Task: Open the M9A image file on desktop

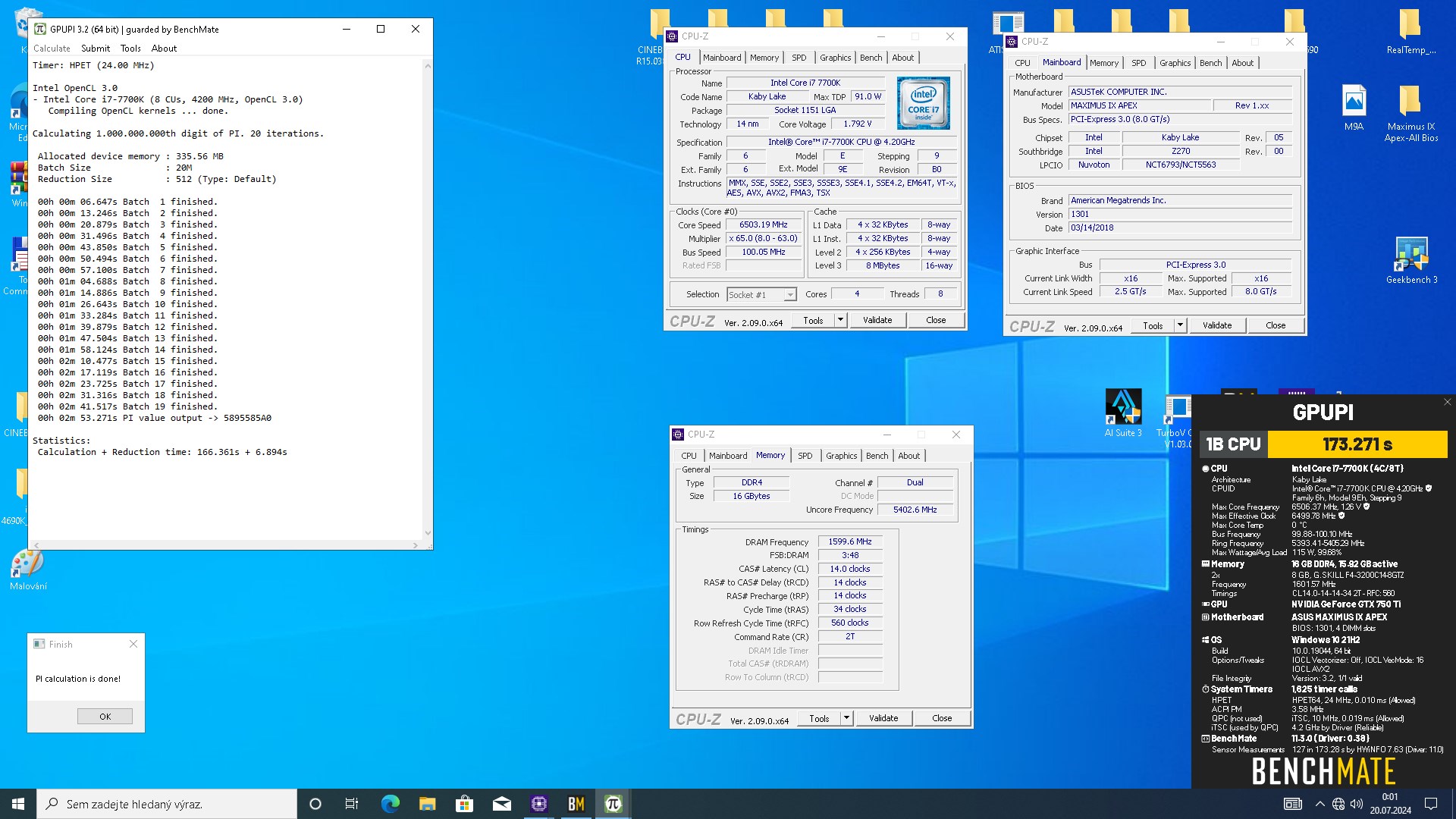Action: click(x=1354, y=107)
